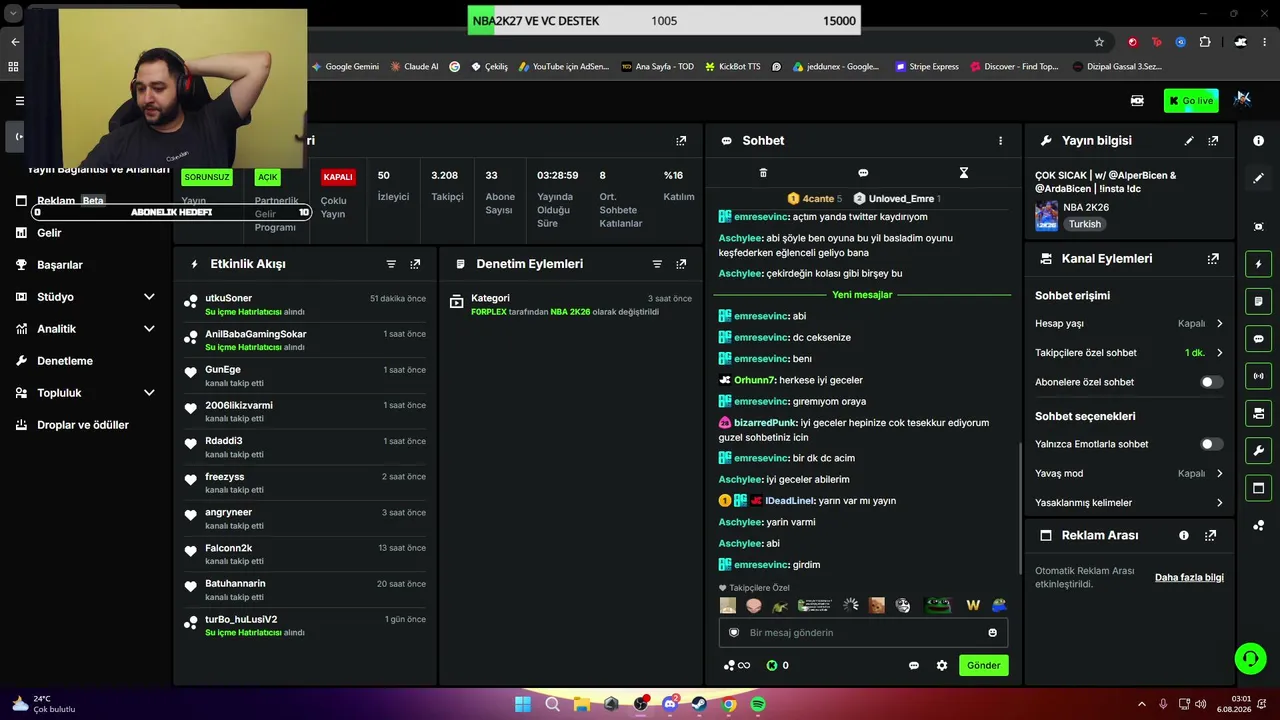Viewport: 1280px width, 720px height.
Task: Click the Bir mesaj gönderin input field
Action: [864, 632]
